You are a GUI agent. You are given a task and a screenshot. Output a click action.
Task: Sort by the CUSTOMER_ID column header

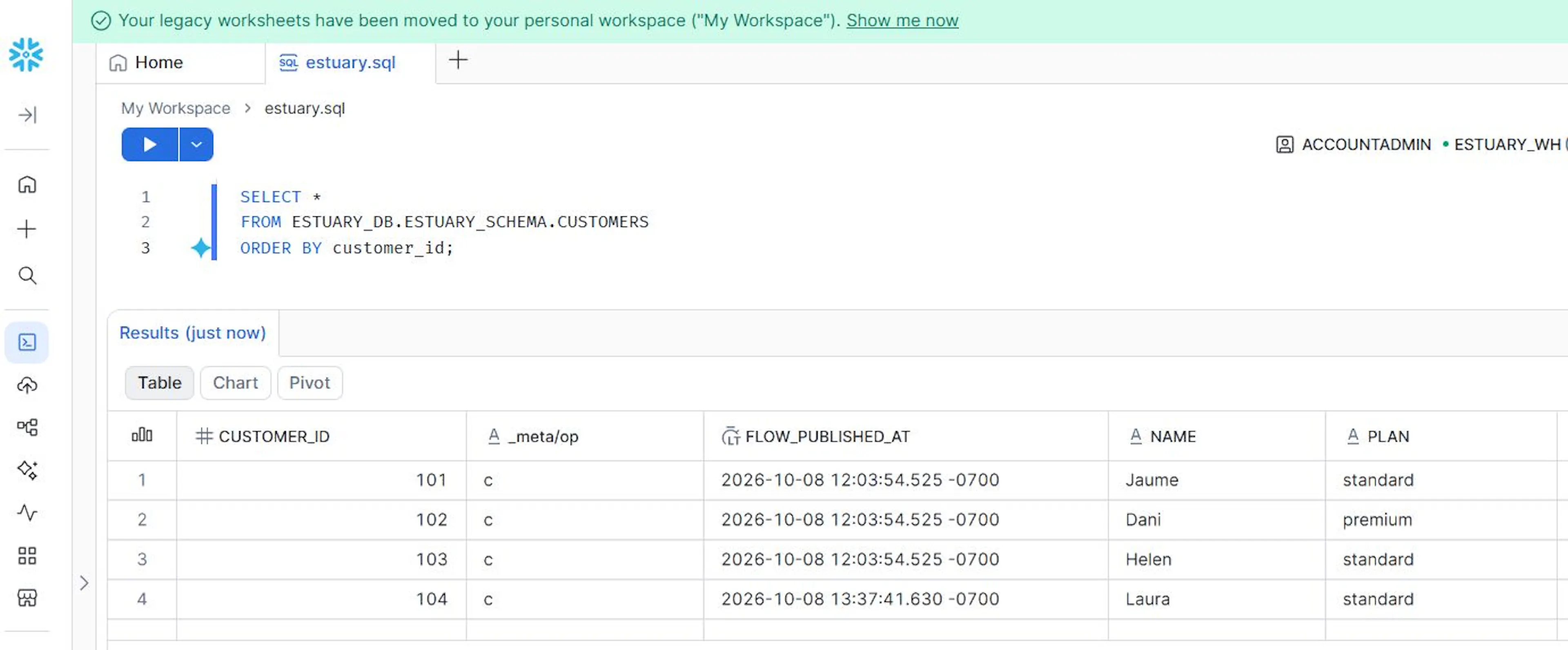pos(322,436)
